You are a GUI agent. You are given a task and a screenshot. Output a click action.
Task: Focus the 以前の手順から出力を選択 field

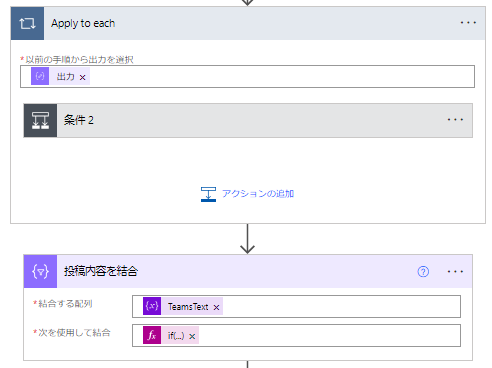[247, 76]
